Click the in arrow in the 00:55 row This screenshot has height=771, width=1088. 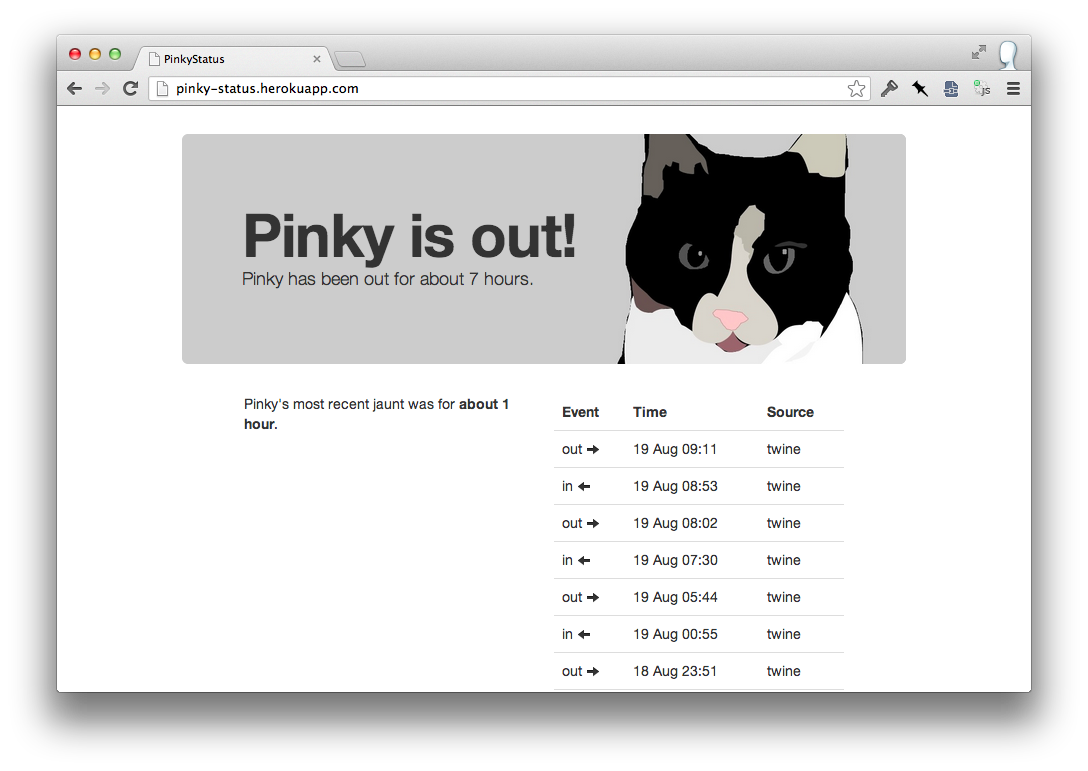tap(584, 634)
